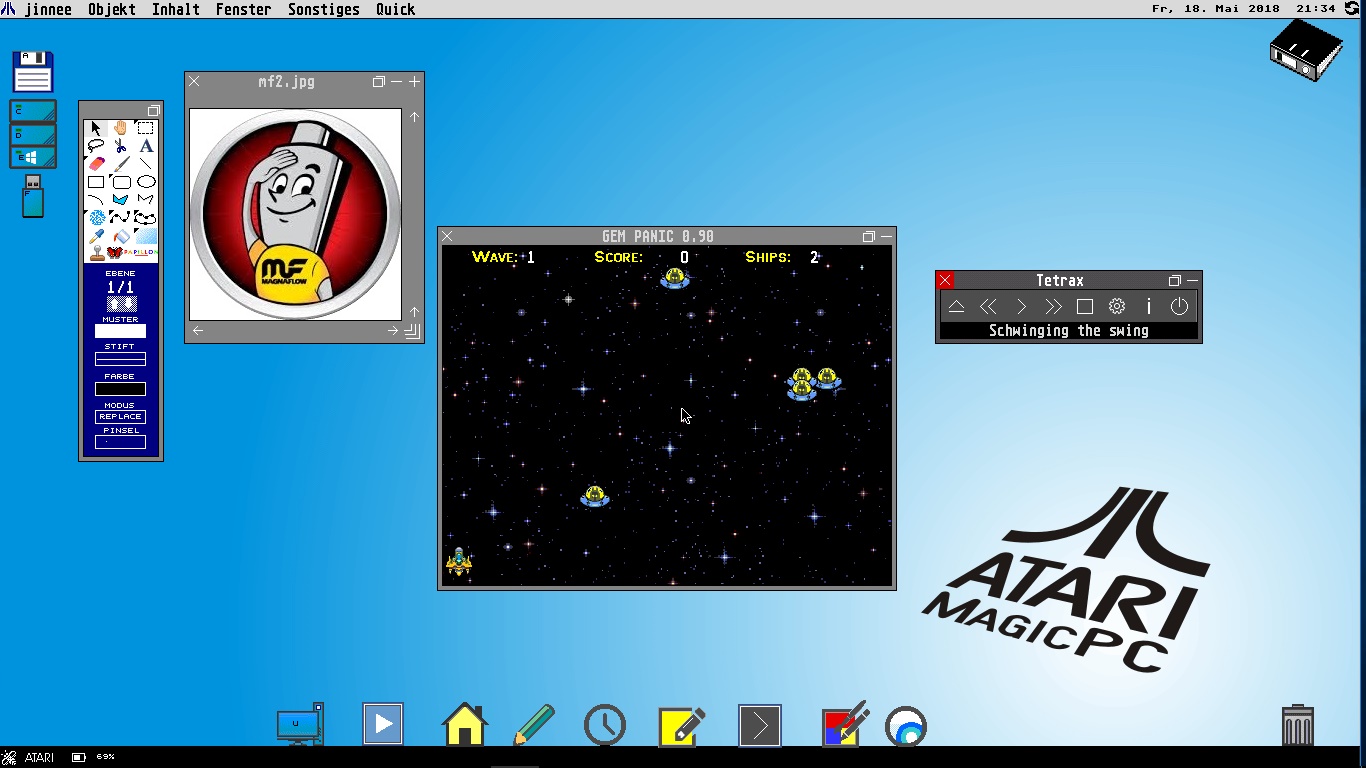This screenshot has height=768, width=1366.
Task: Select the closed Bezier curve tool
Action: pos(146,218)
